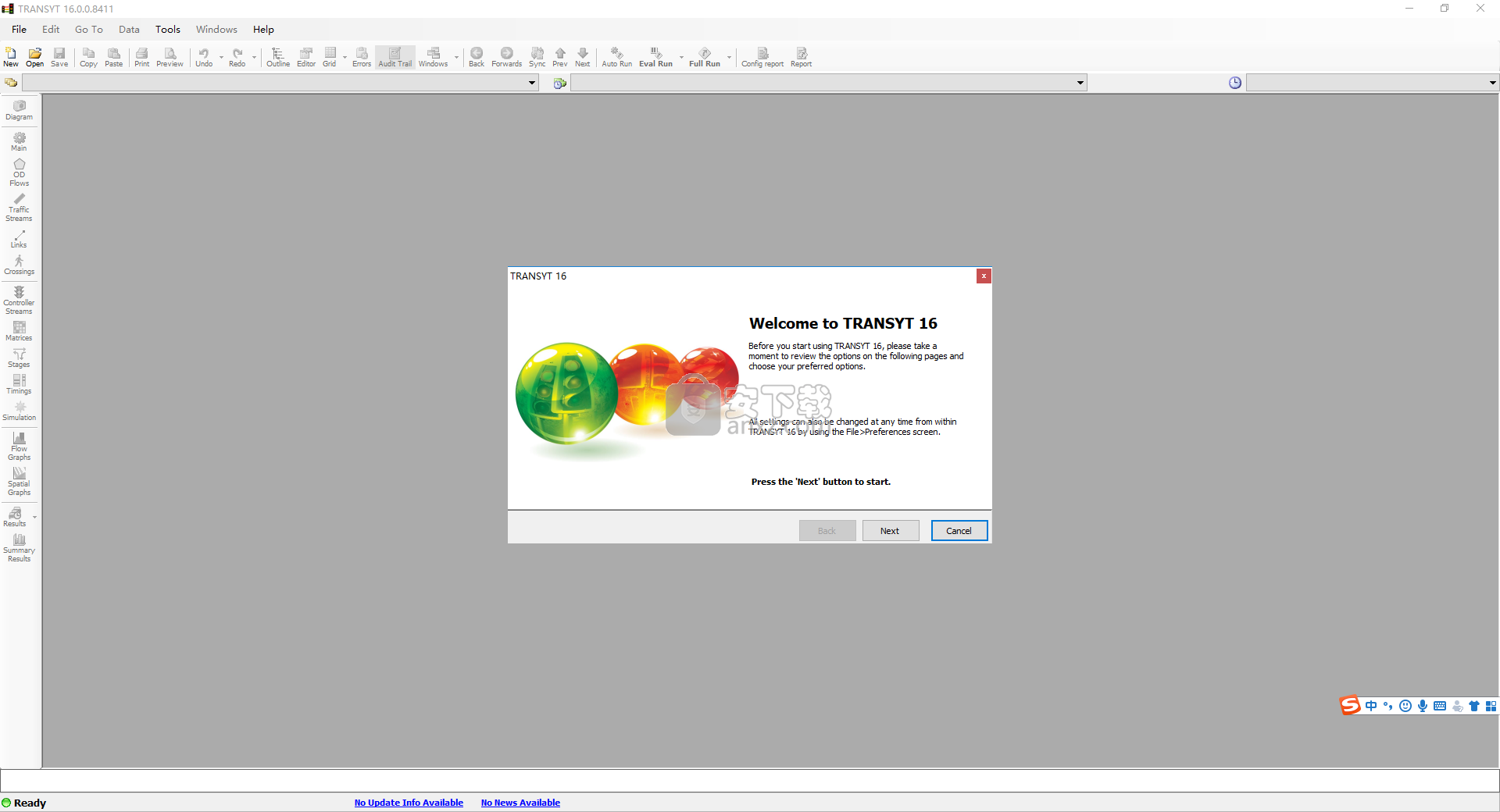
Task: Click the Print toolbar icon
Action: [x=141, y=57]
